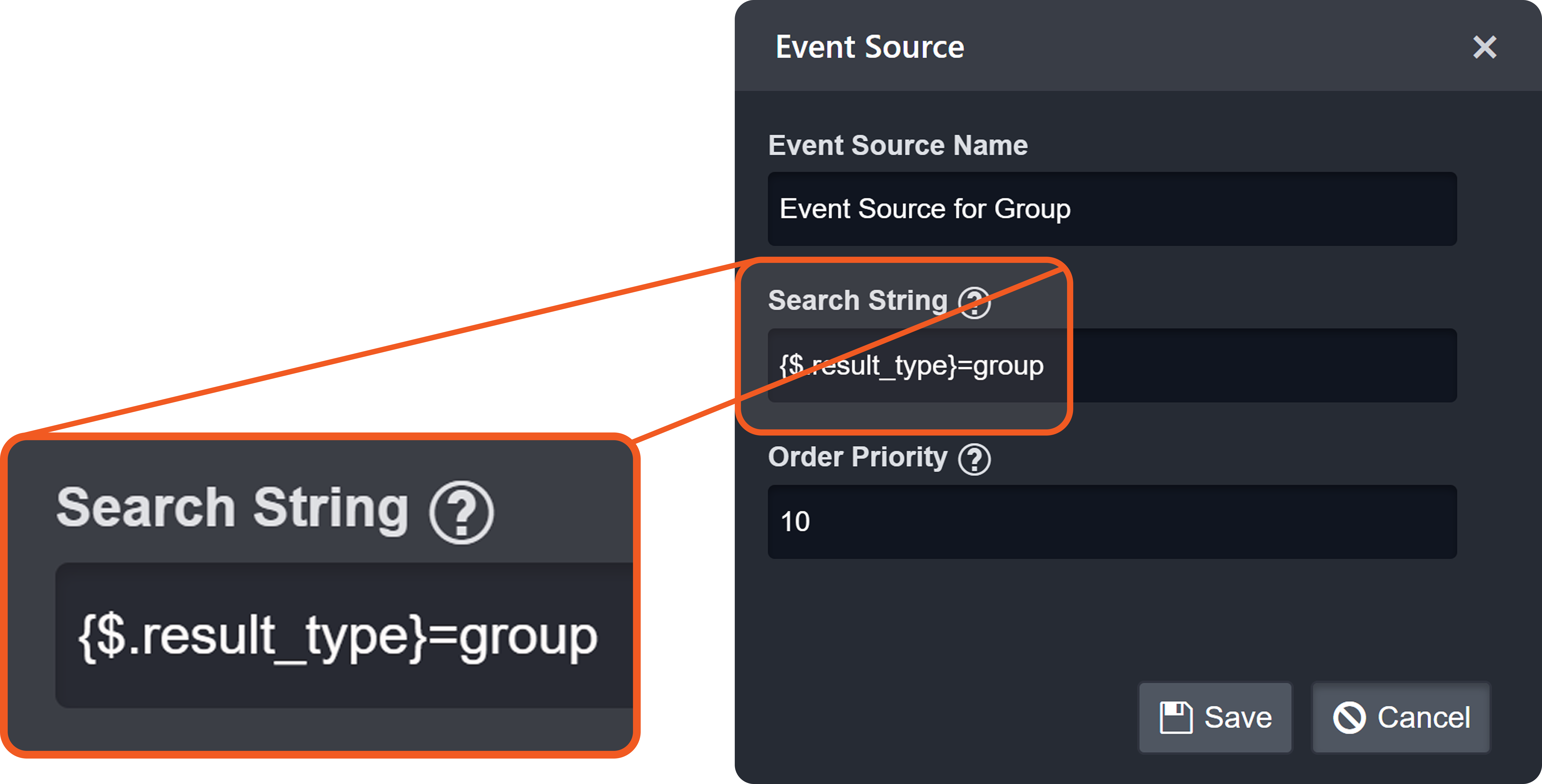Click the "Event Source Name" label
Viewport: 1542px width, 784px height.
click(897, 146)
